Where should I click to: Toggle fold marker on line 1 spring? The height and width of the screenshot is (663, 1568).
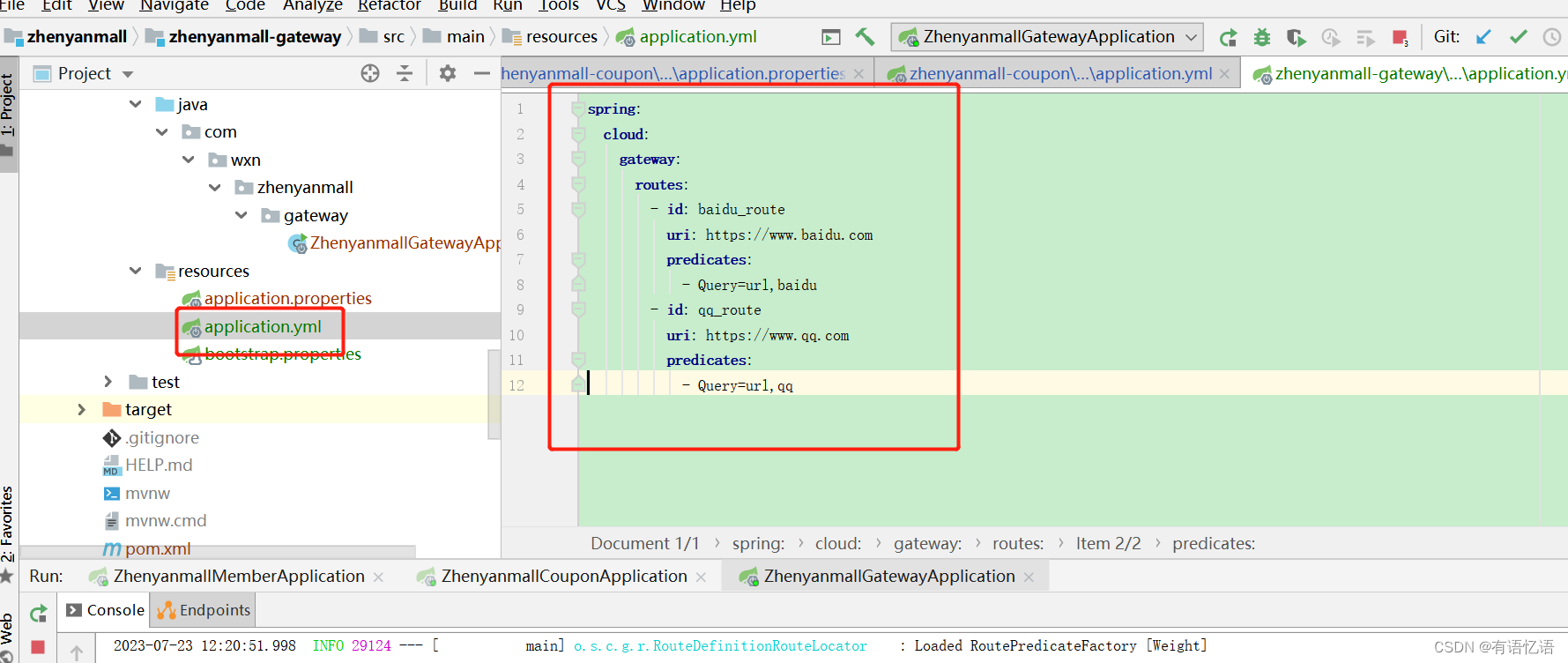[578, 109]
